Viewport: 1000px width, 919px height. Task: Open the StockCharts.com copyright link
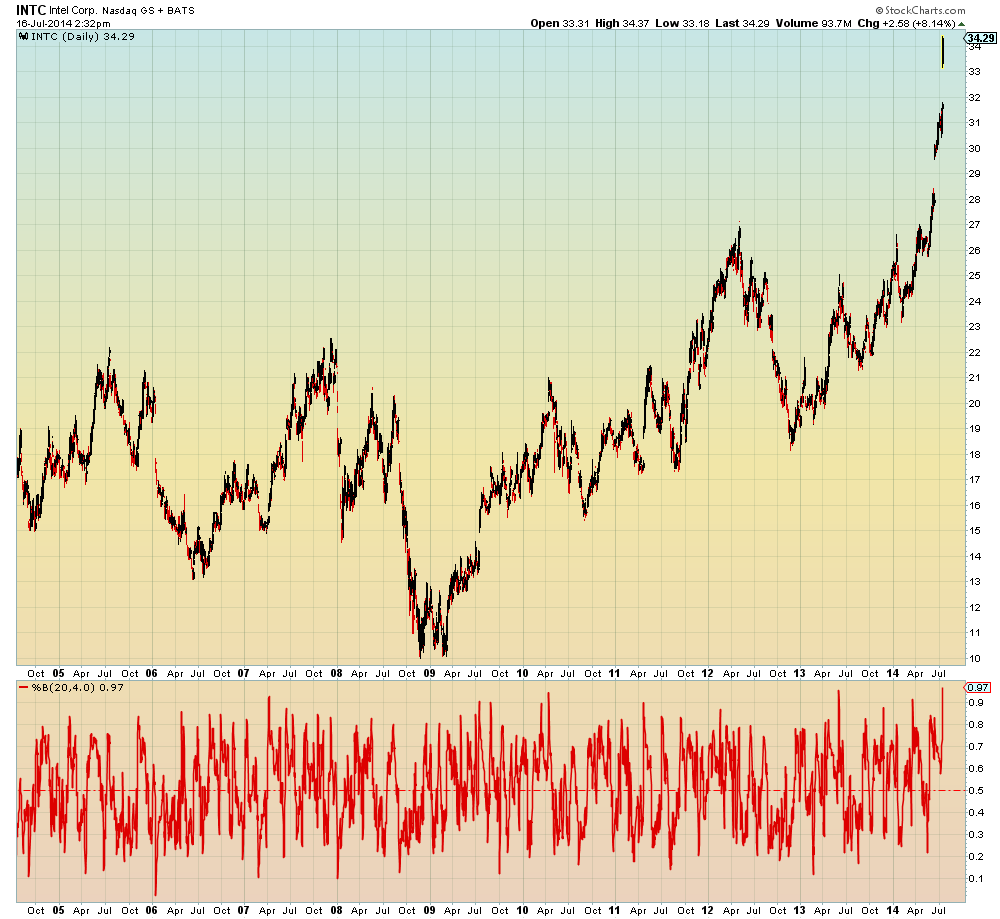pyautogui.click(x=920, y=10)
